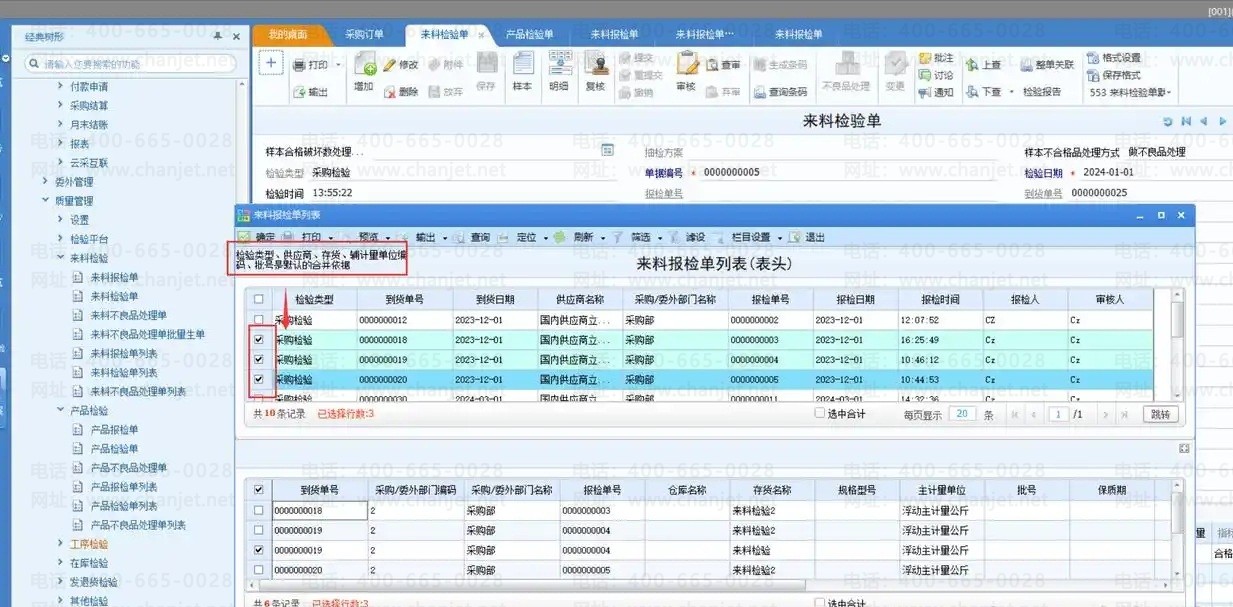Click the 明细 (Details) toolbar icon
The height and width of the screenshot is (607, 1233).
pyautogui.click(x=558, y=73)
